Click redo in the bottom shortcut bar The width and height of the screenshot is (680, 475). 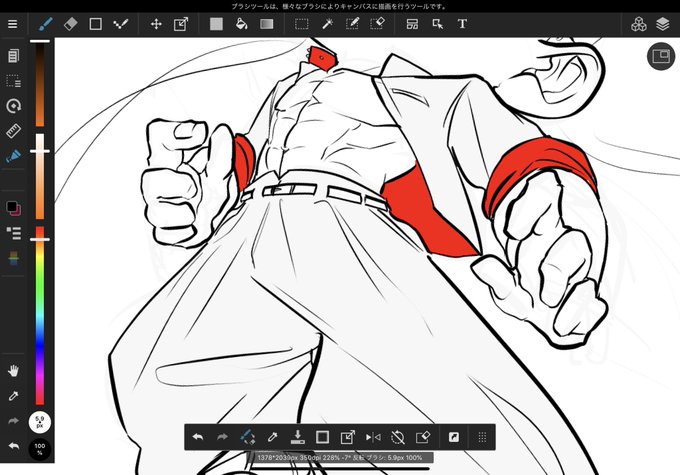pyautogui.click(x=222, y=437)
